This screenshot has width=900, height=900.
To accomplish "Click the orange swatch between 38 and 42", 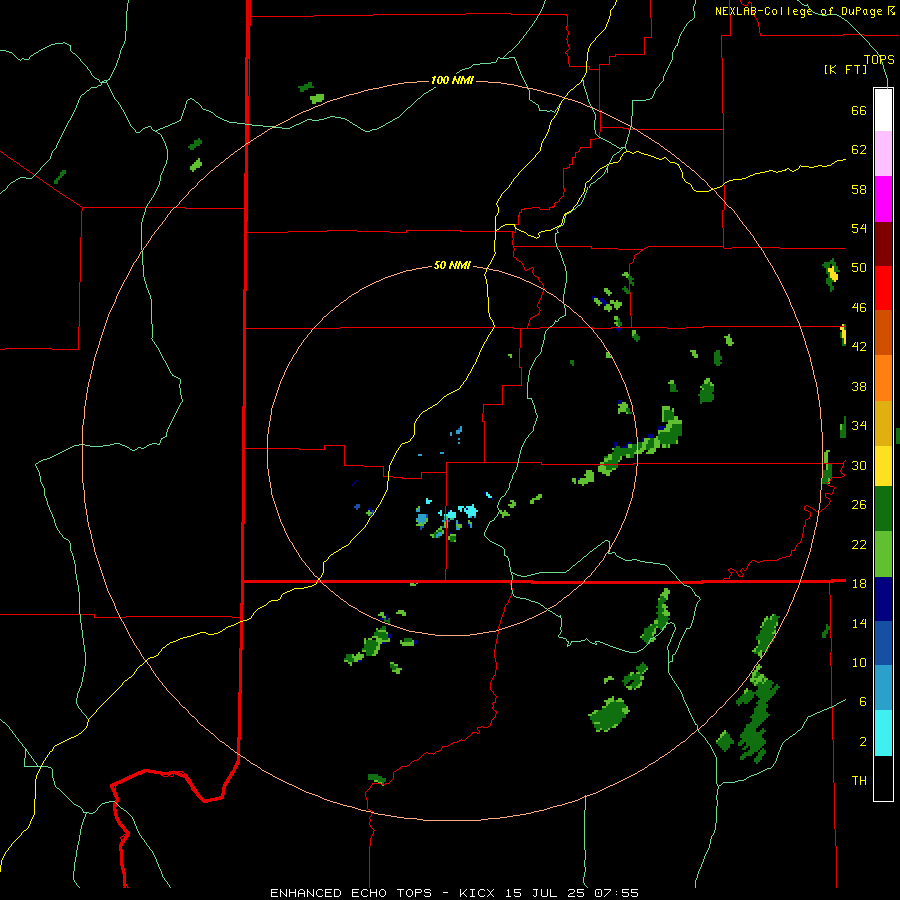I will (x=883, y=378).
